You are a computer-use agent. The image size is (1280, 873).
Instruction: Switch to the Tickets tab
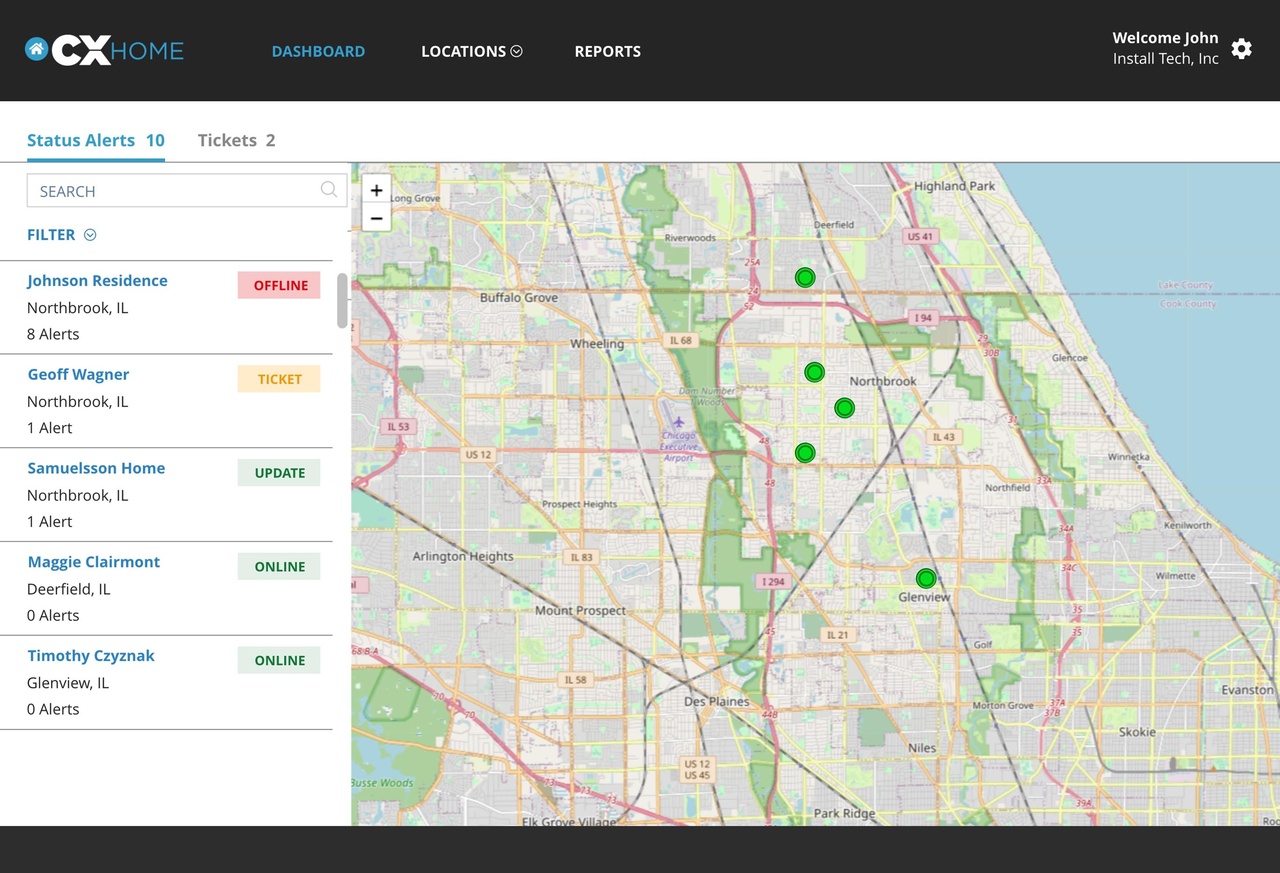point(236,140)
